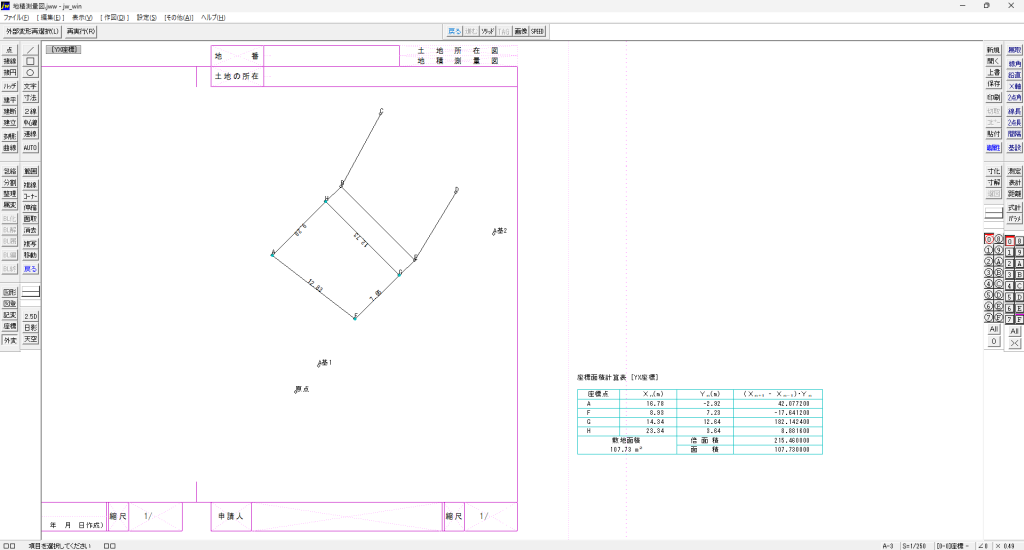Activate the 寸法 dimension tool
Image resolution: width=1024 pixels, height=550 pixels.
coord(30,98)
